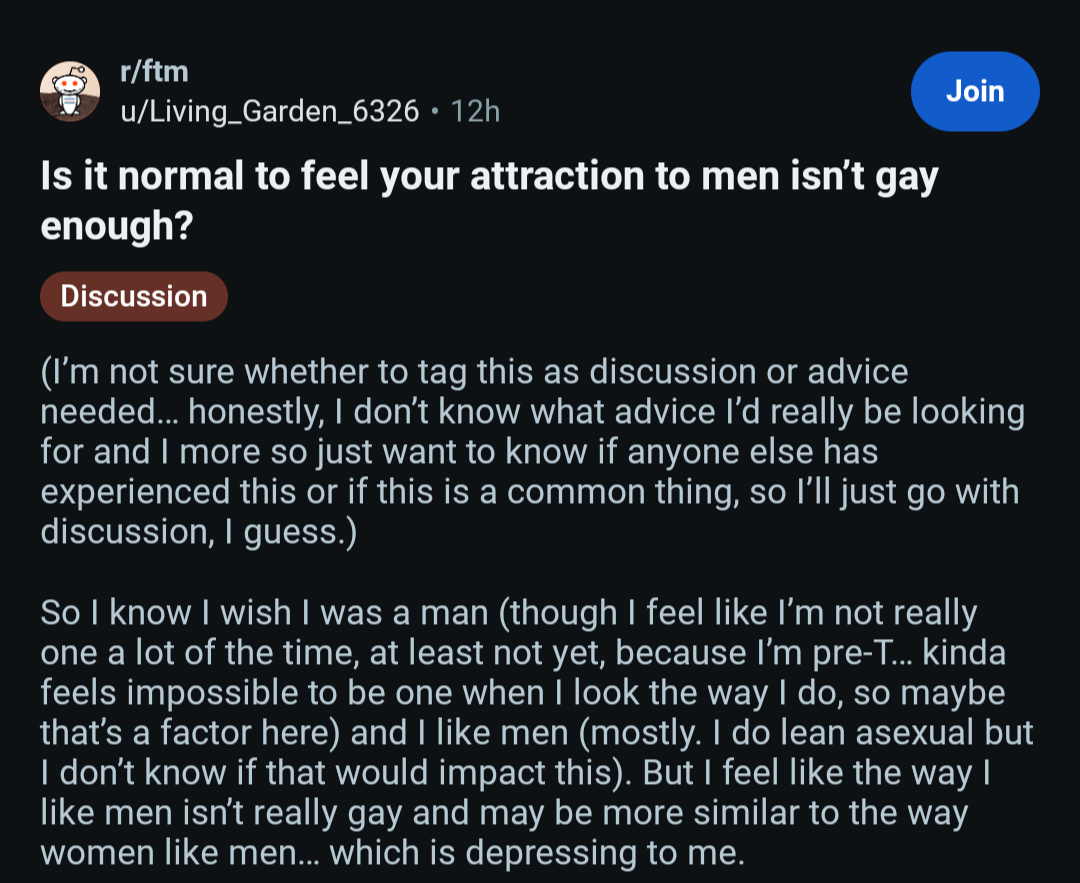Click the line ending "which is depressing to me."

393,853
